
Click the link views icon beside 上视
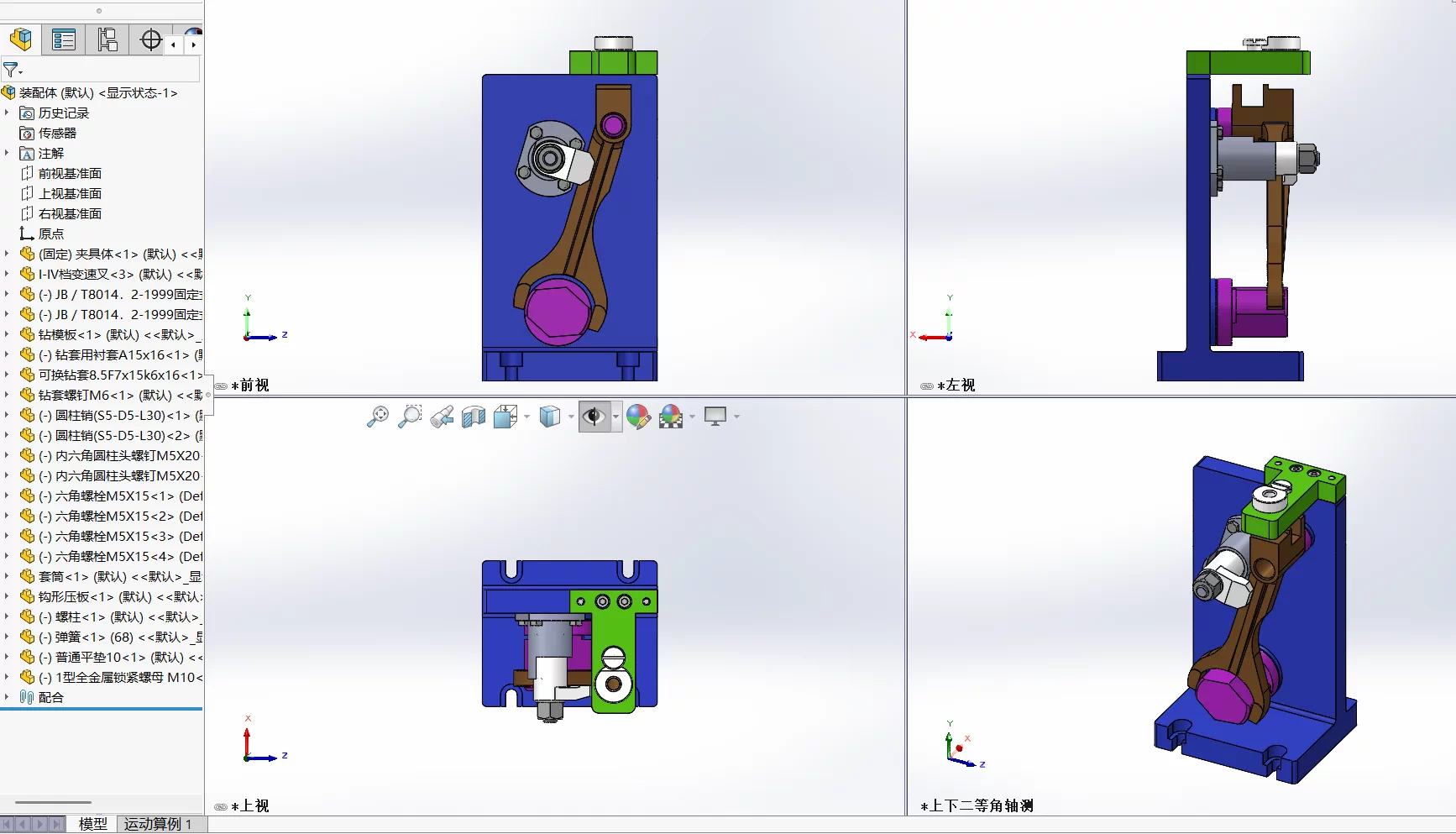(221, 807)
